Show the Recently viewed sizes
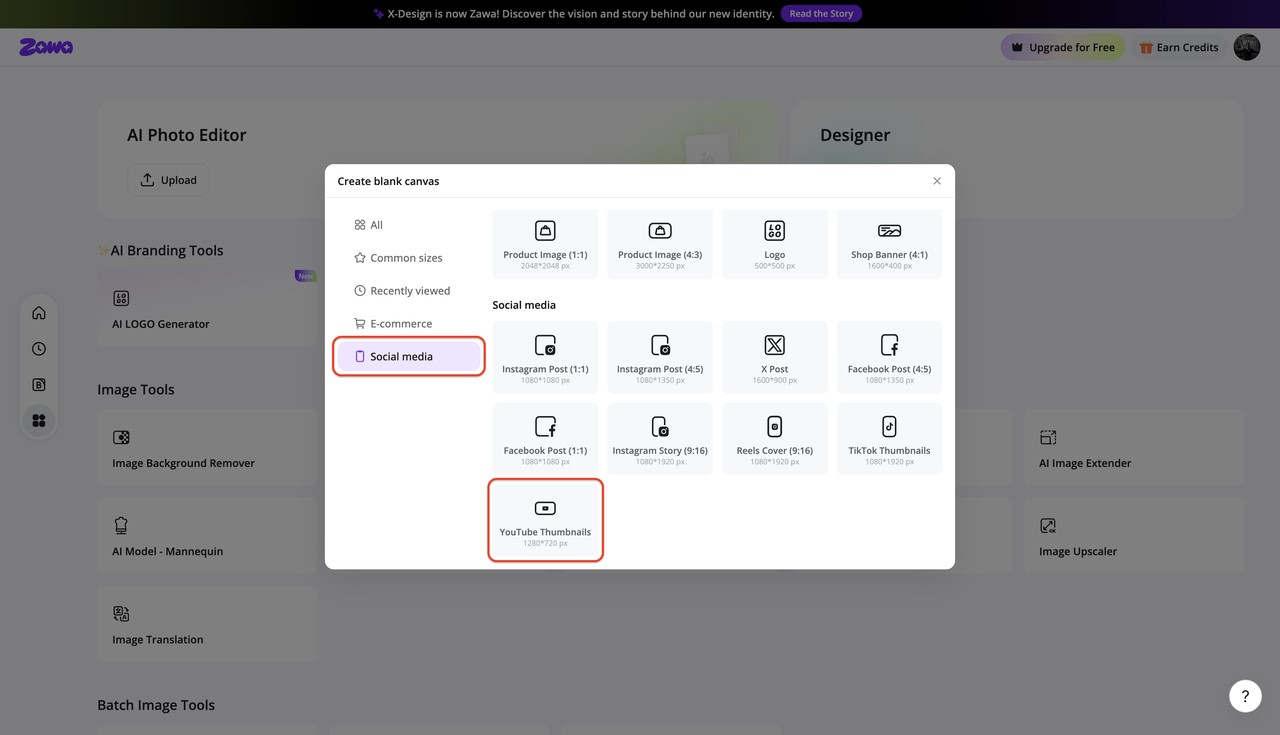The image size is (1280, 735). [x=409, y=290]
